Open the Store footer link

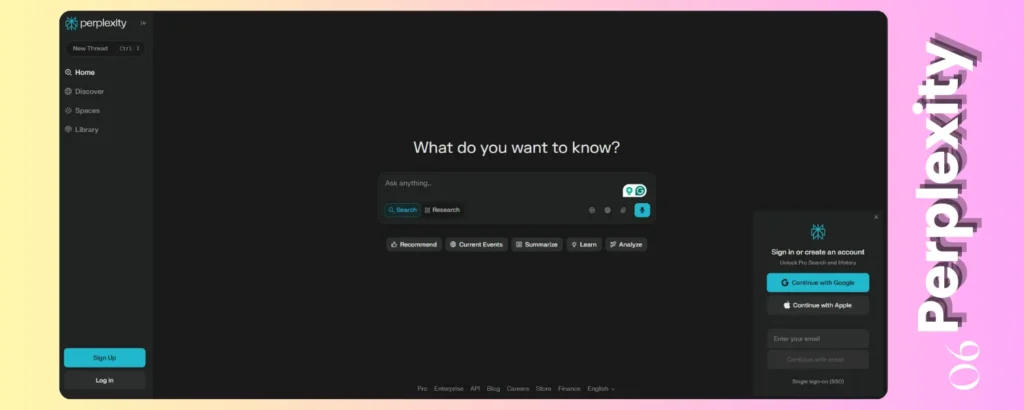click(543, 388)
